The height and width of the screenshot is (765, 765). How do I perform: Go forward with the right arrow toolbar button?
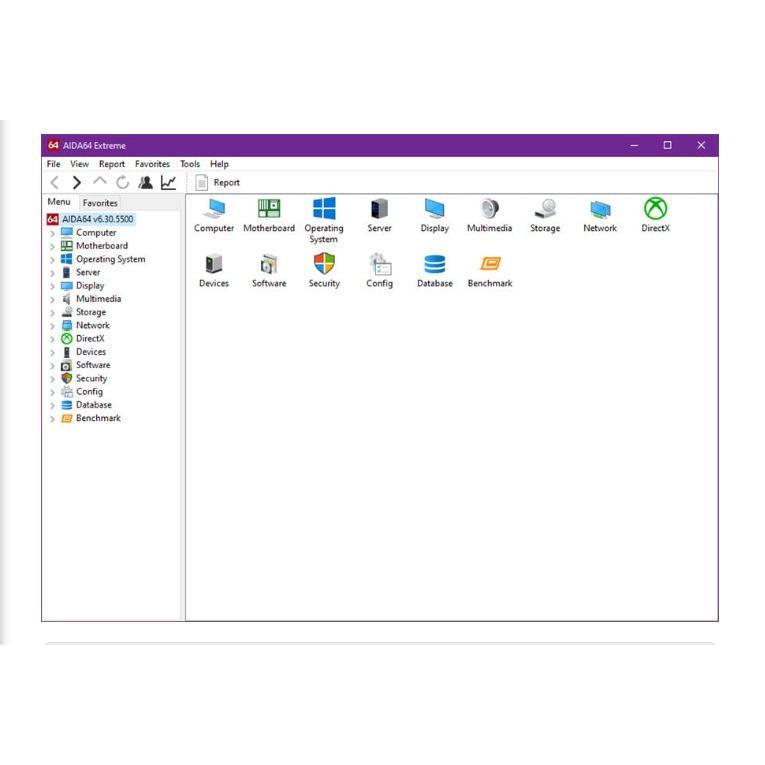coord(77,182)
